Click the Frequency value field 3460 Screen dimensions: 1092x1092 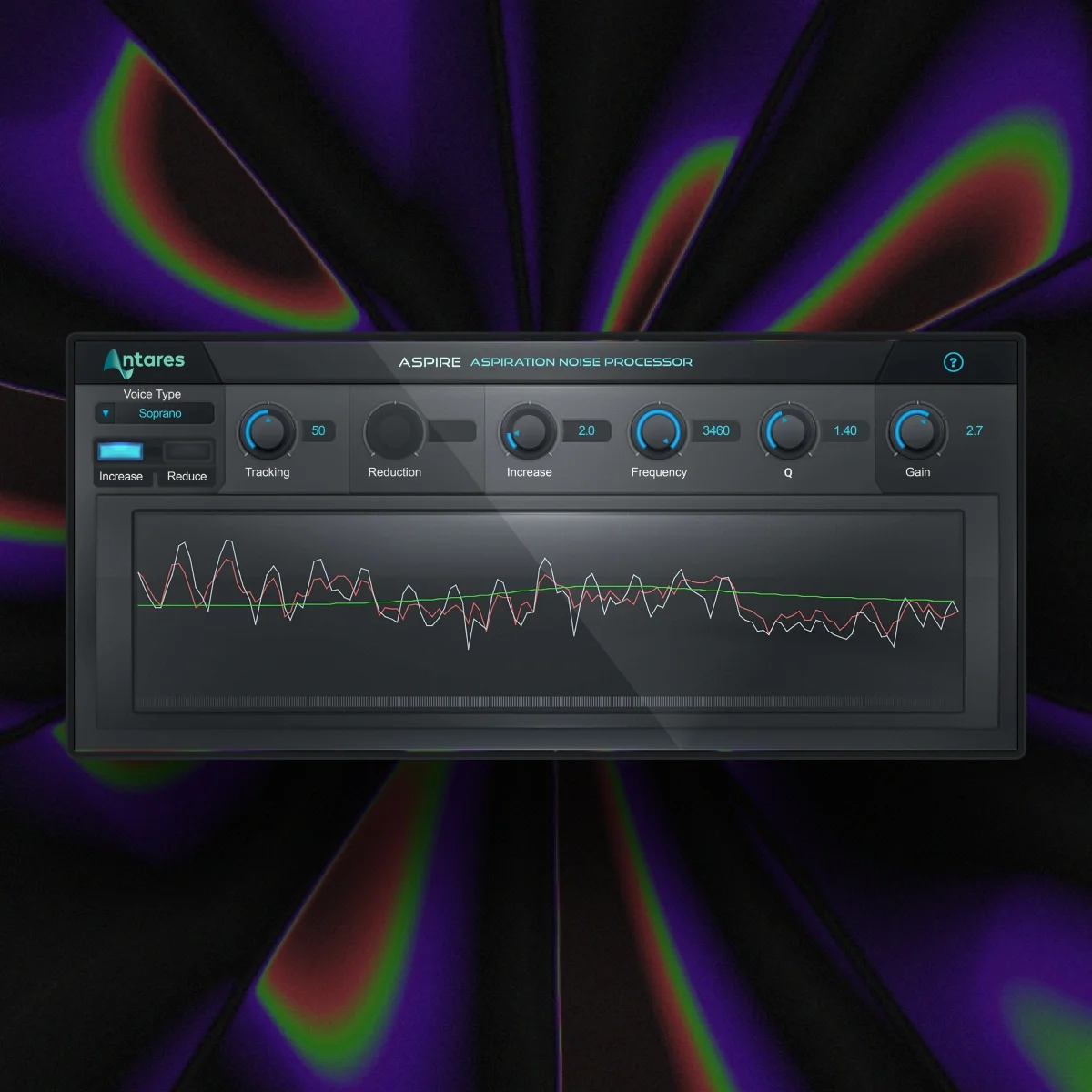pyautogui.click(x=716, y=430)
